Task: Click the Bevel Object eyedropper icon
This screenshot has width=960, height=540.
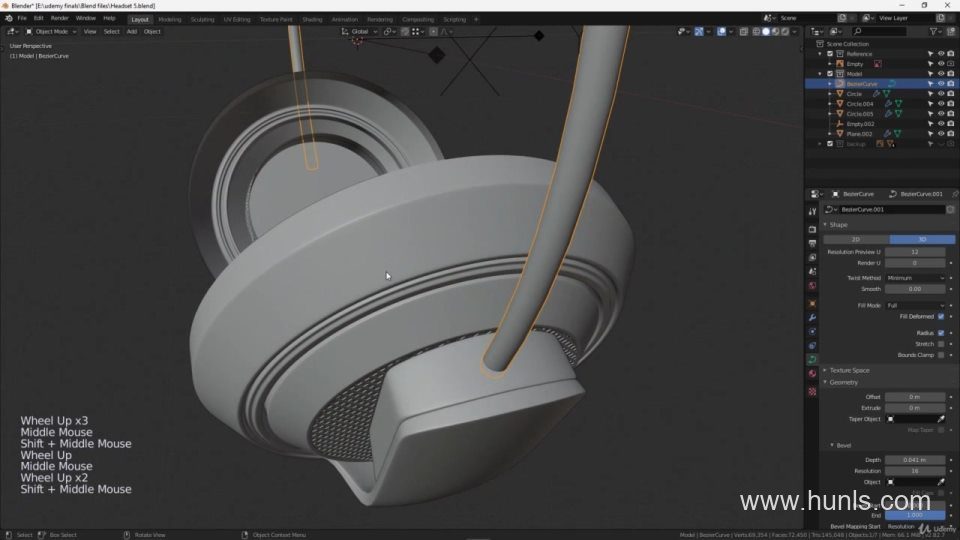Action: coord(941,482)
